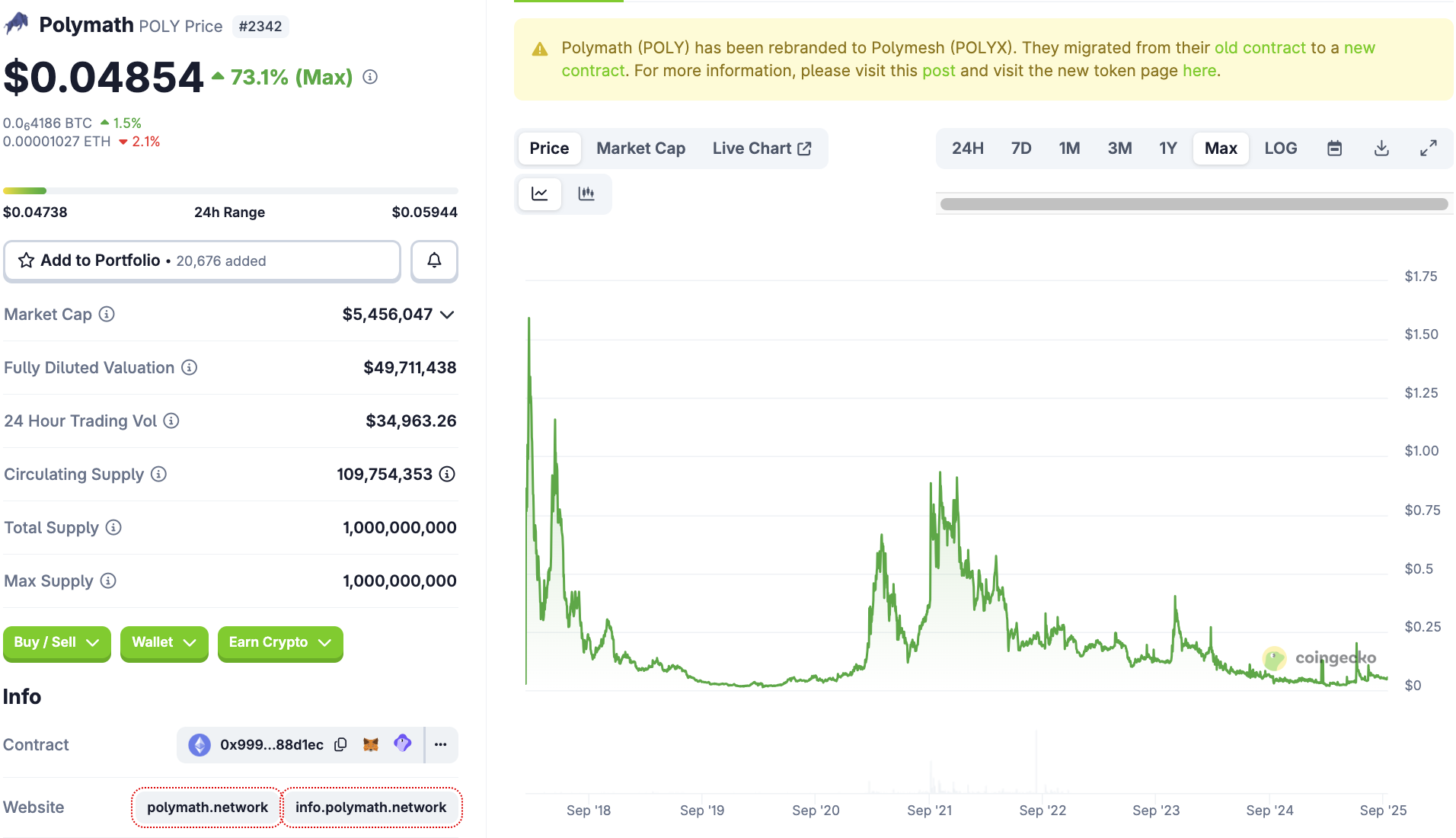The width and height of the screenshot is (1456, 838).
Task: Open the rebrand post link
Action: pos(938,71)
